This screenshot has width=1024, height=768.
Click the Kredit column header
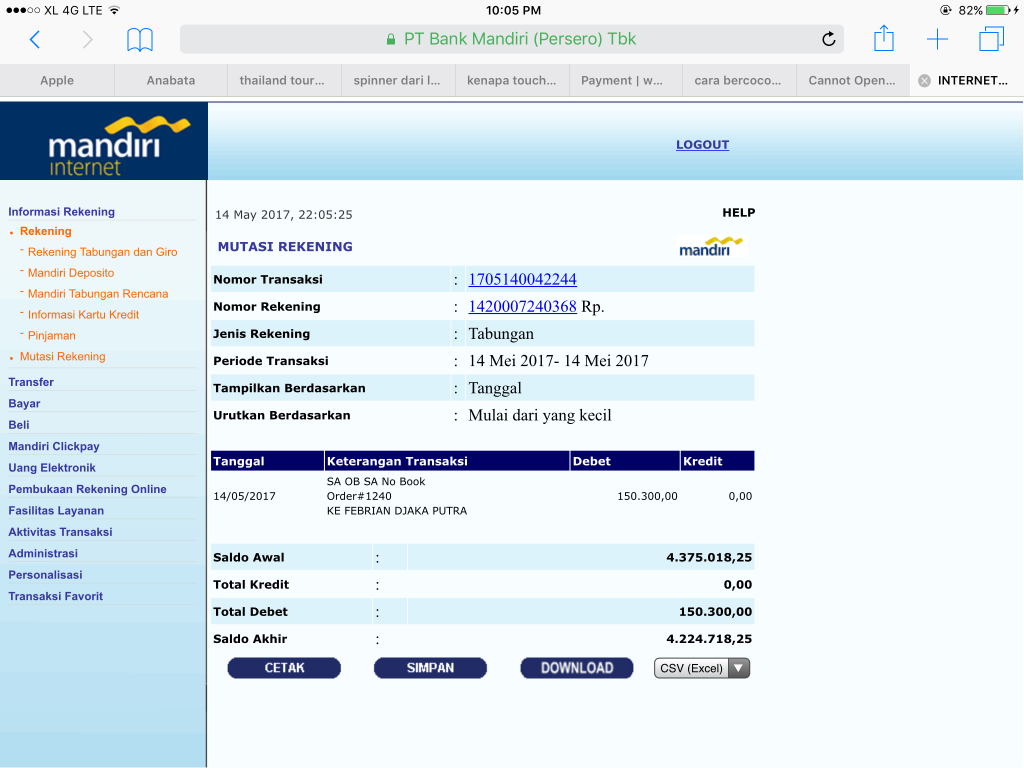coord(718,461)
